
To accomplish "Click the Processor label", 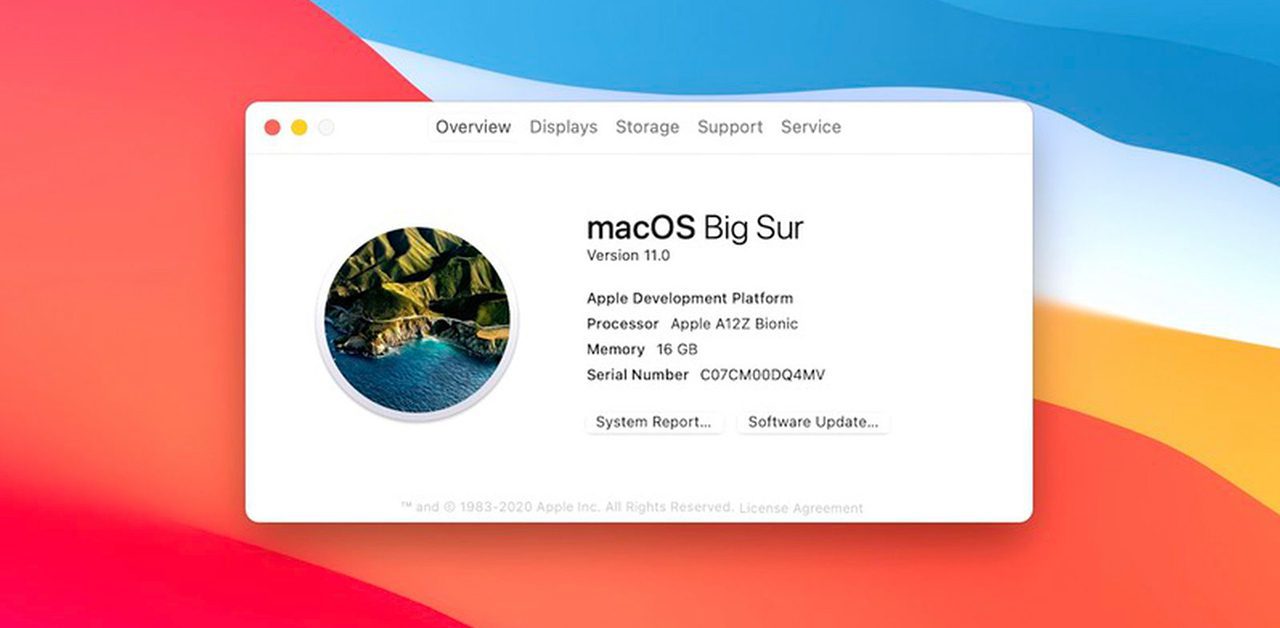I will 623,324.
